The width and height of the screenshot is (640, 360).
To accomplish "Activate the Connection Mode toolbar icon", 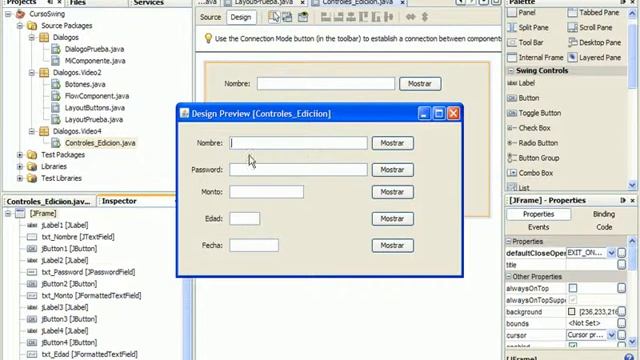I will [287, 17].
